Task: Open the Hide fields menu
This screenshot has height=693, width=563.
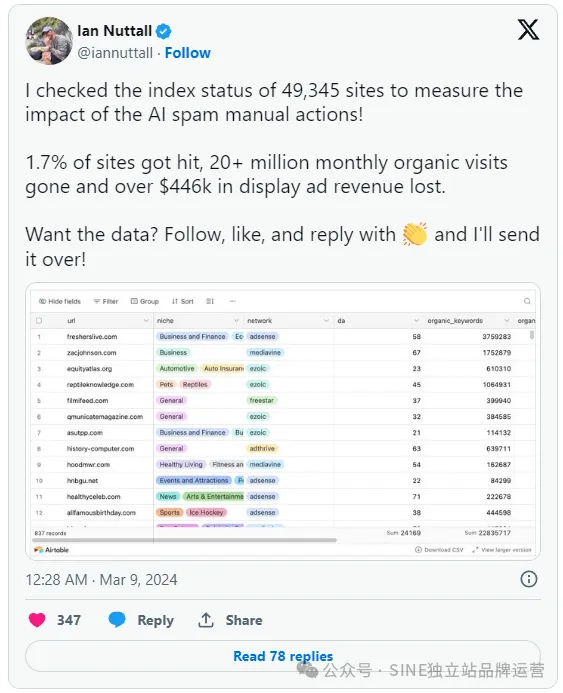Action: click(60, 301)
